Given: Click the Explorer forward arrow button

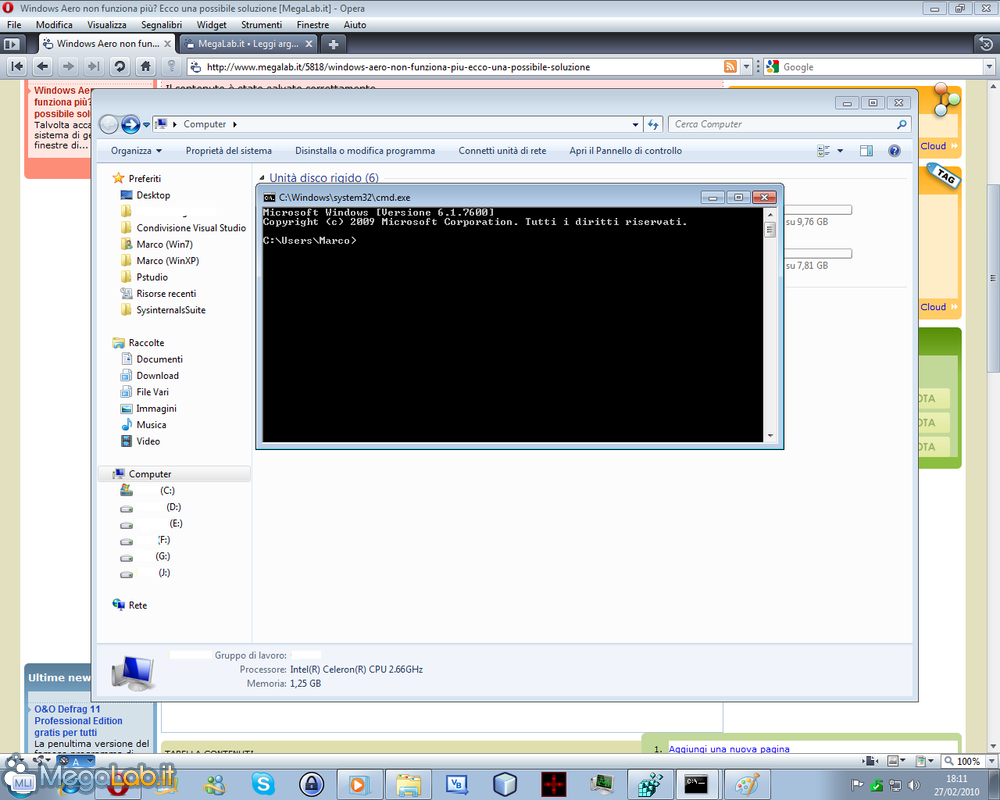Looking at the screenshot, I should point(130,124).
